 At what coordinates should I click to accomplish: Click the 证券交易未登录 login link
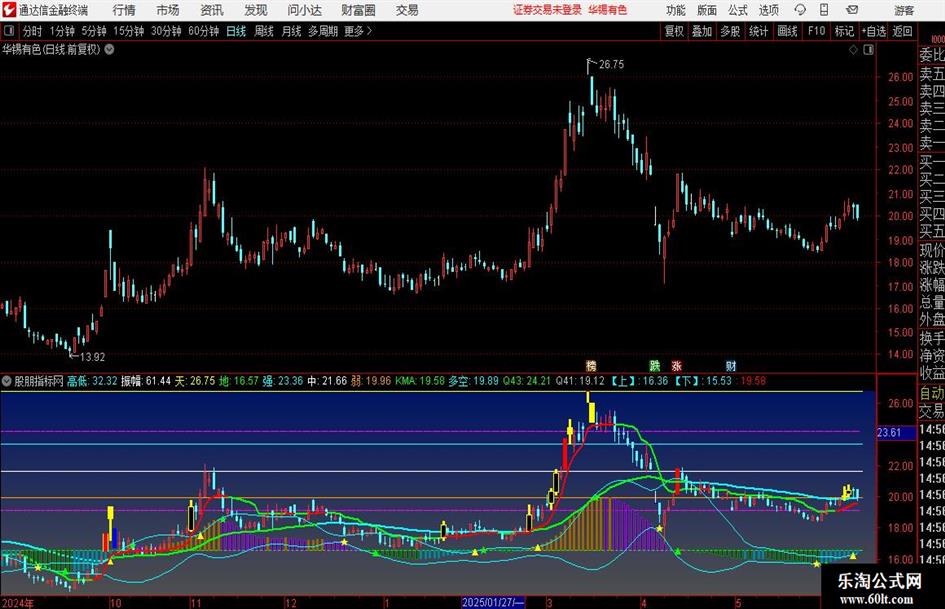[547, 10]
